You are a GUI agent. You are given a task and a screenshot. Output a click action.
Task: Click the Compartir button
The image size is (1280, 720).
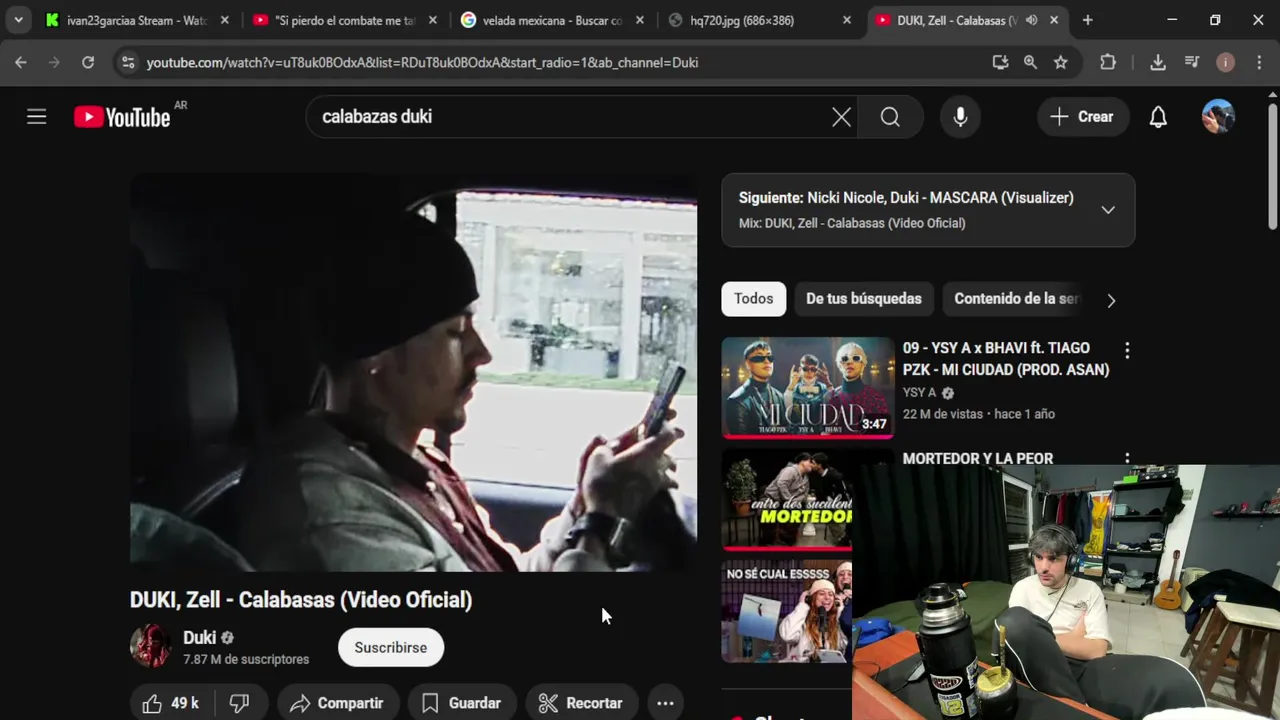click(338, 703)
